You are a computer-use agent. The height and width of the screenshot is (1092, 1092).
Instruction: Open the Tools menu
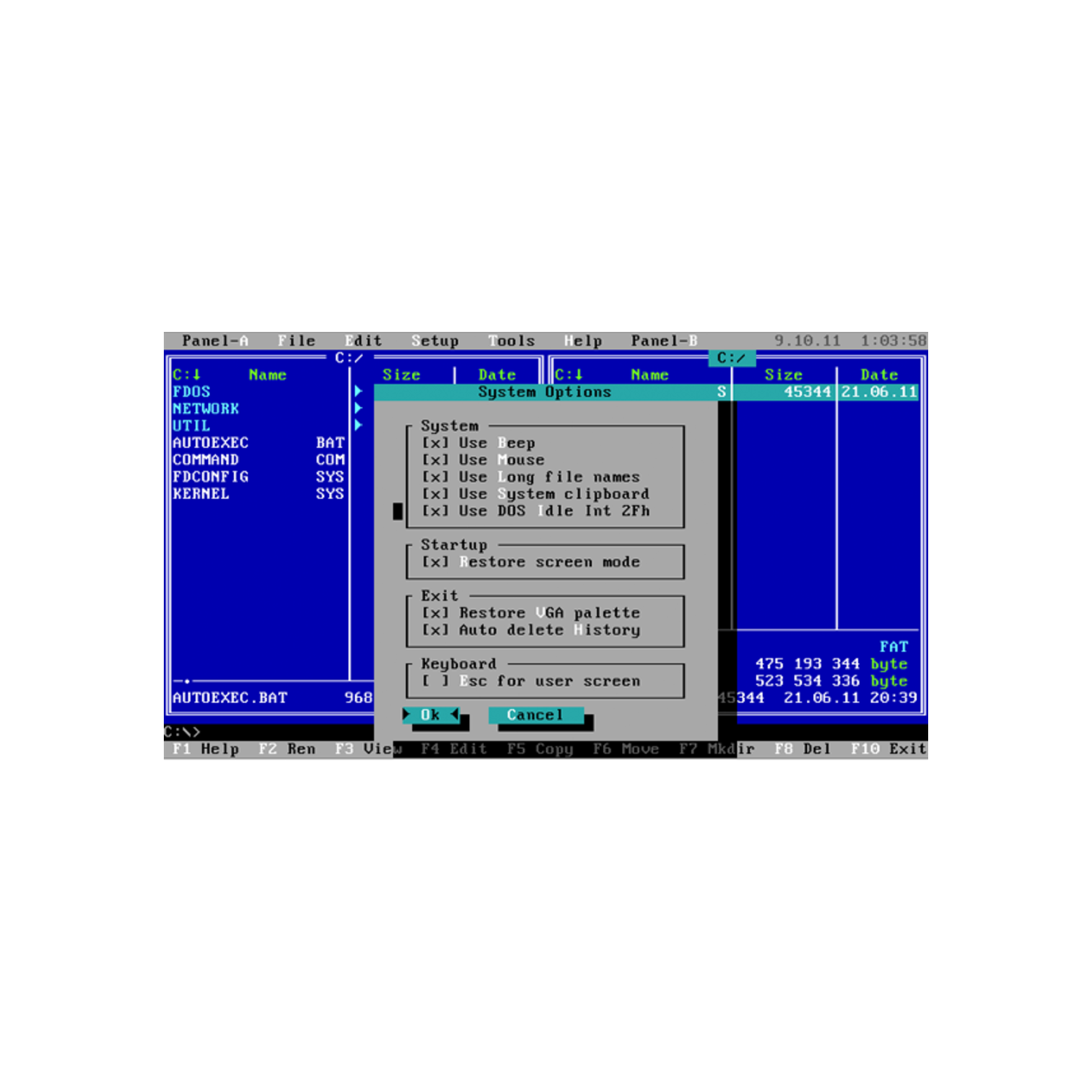click(x=512, y=340)
